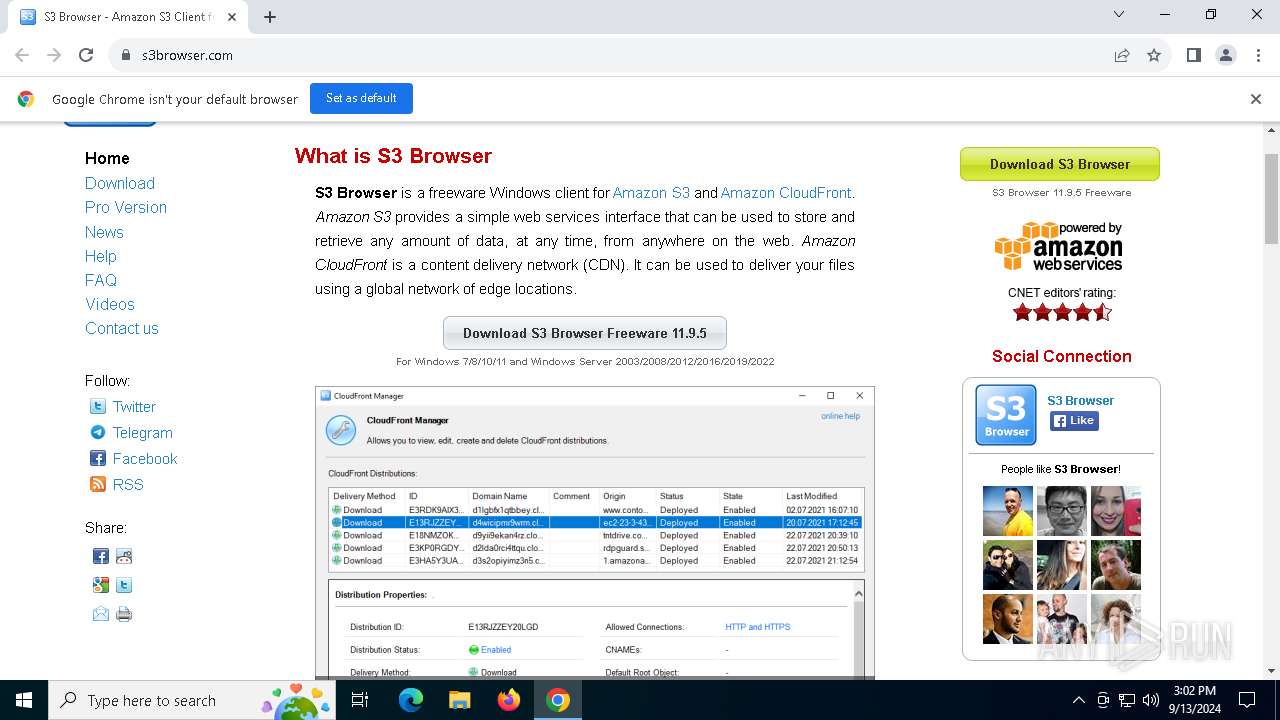Follow the Amazon S3 link
Viewport: 1280px width, 720px height.
click(x=651, y=193)
